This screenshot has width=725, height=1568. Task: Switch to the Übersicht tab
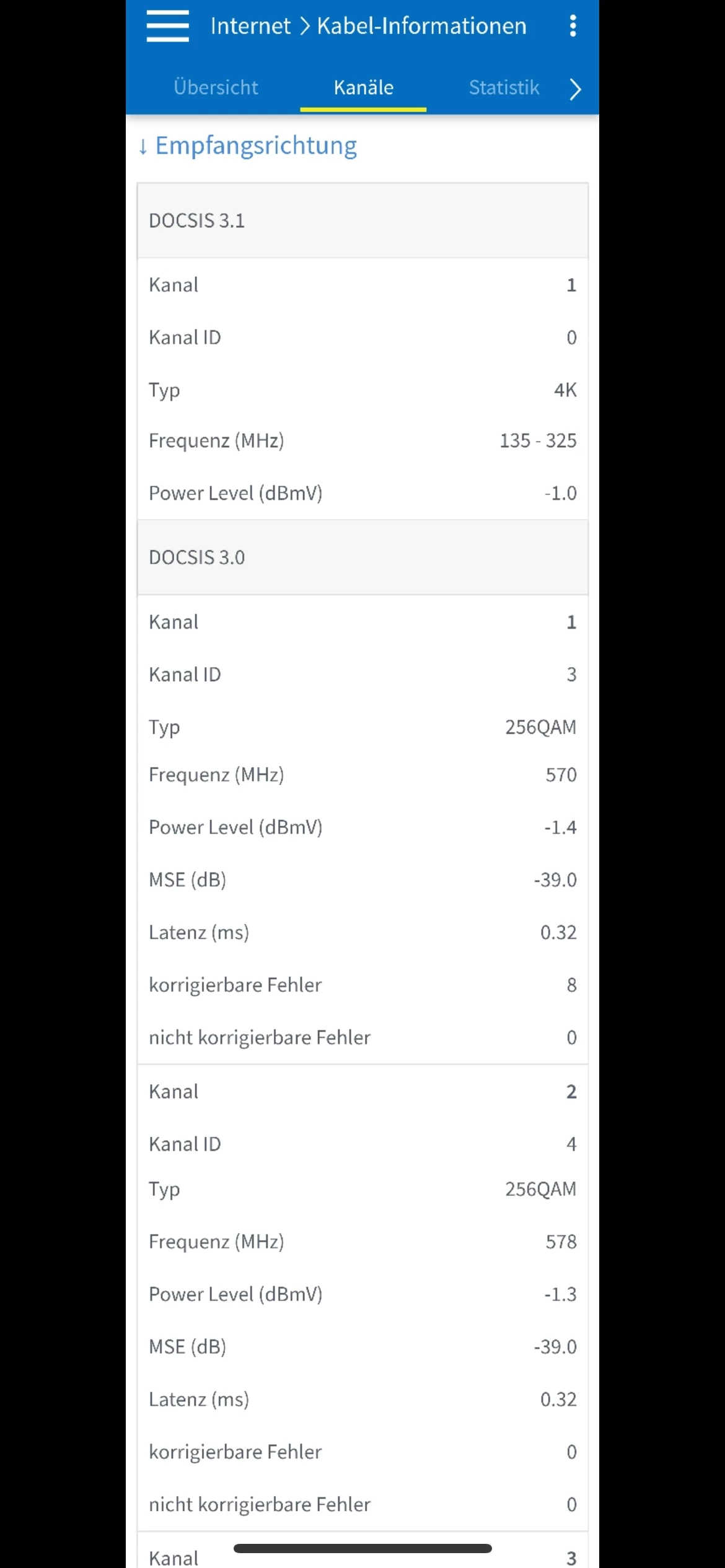[x=216, y=87]
